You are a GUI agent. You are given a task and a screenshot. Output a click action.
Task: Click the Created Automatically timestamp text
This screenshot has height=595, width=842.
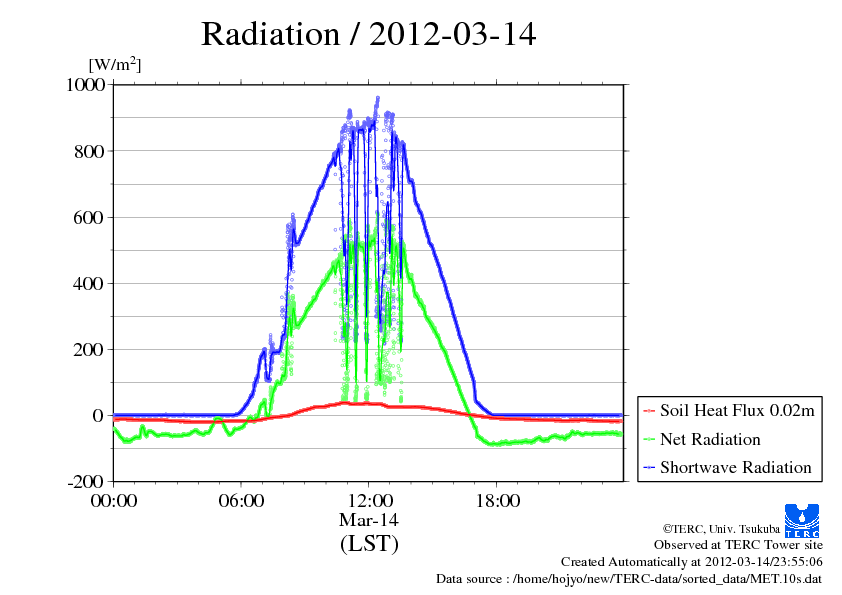pyautogui.click(x=692, y=562)
